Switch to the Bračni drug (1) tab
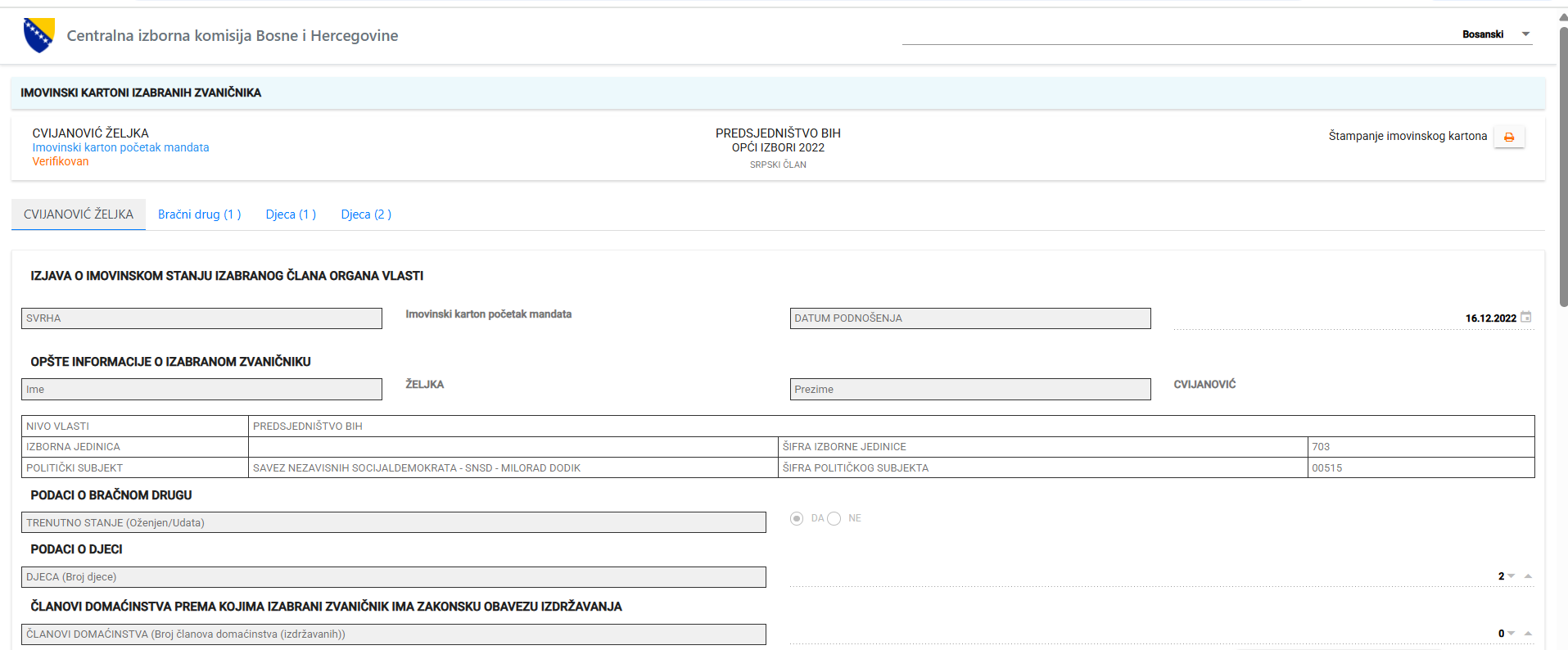Image resolution: width=1568 pixels, height=650 pixels. pyautogui.click(x=199, y=214)
